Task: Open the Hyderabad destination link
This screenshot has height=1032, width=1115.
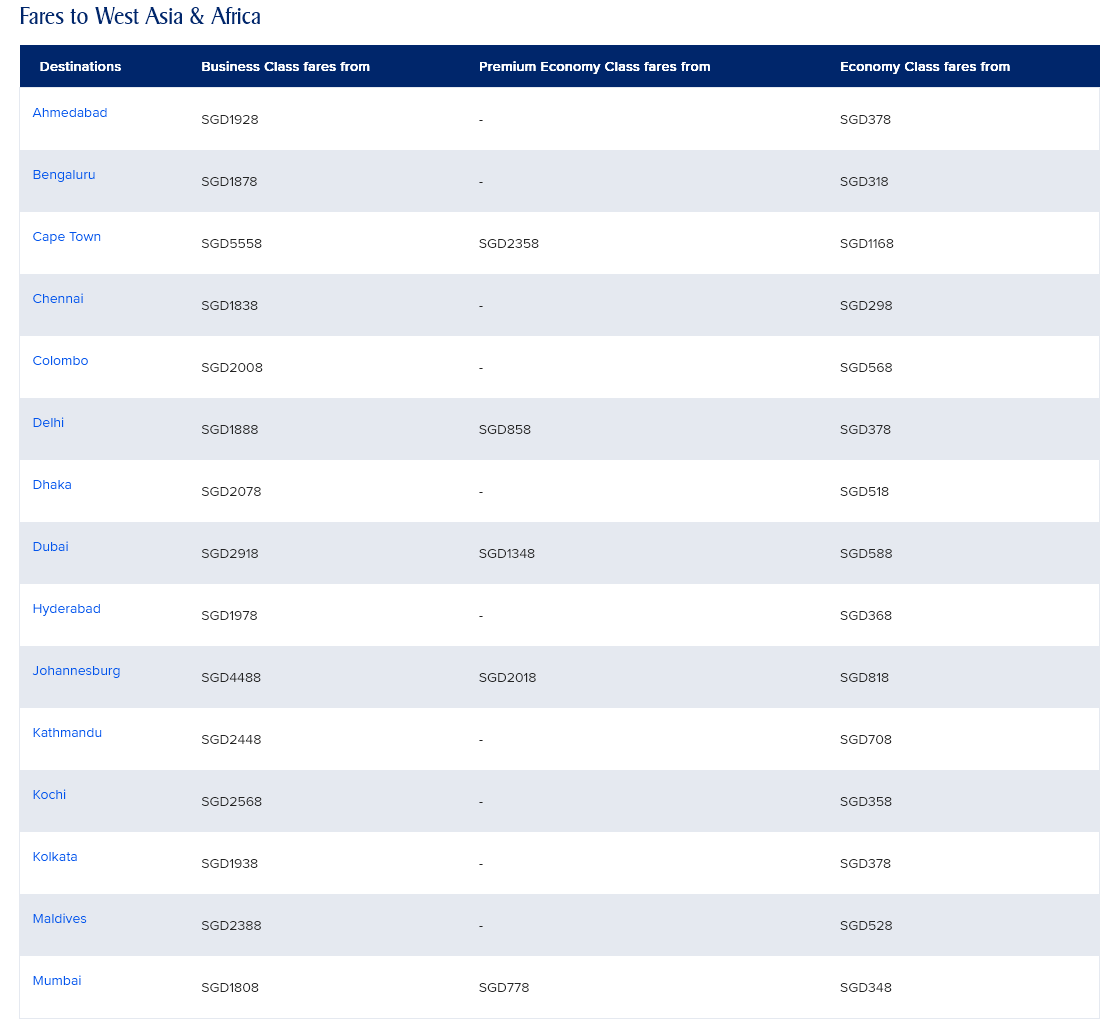Action: tap(67, 609)
